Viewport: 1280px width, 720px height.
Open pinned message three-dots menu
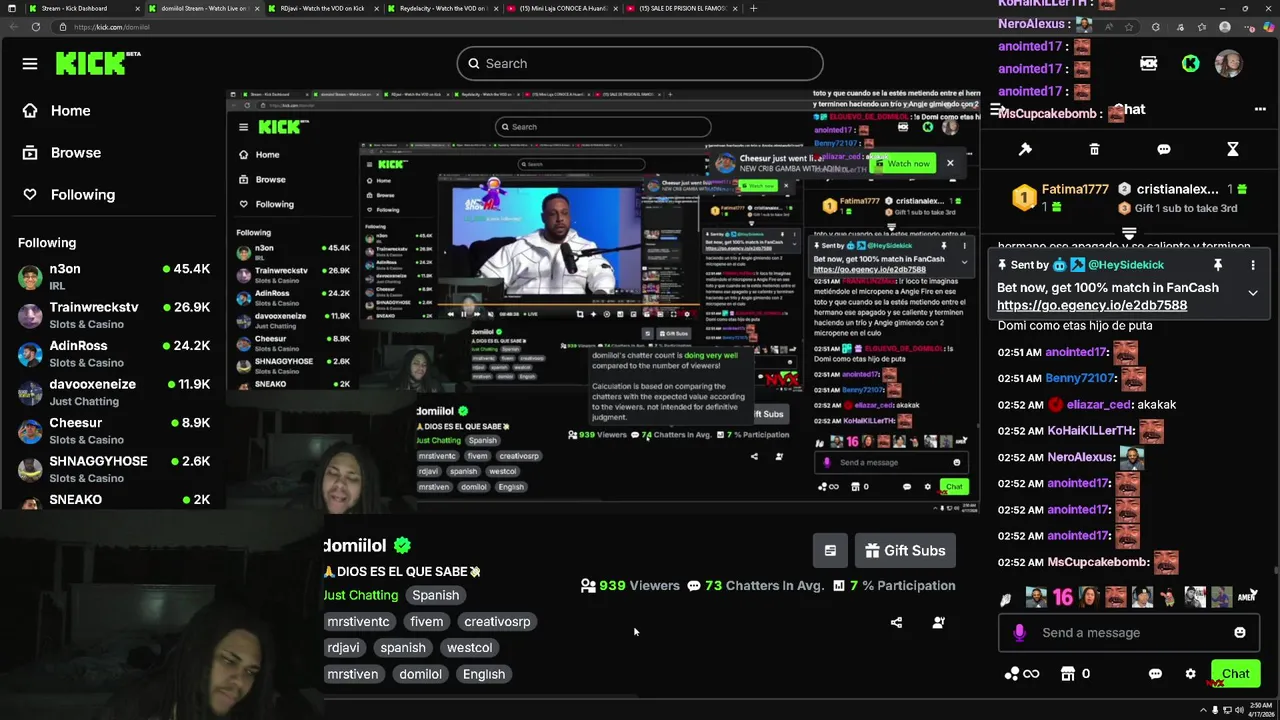[x=1252, y=265]
